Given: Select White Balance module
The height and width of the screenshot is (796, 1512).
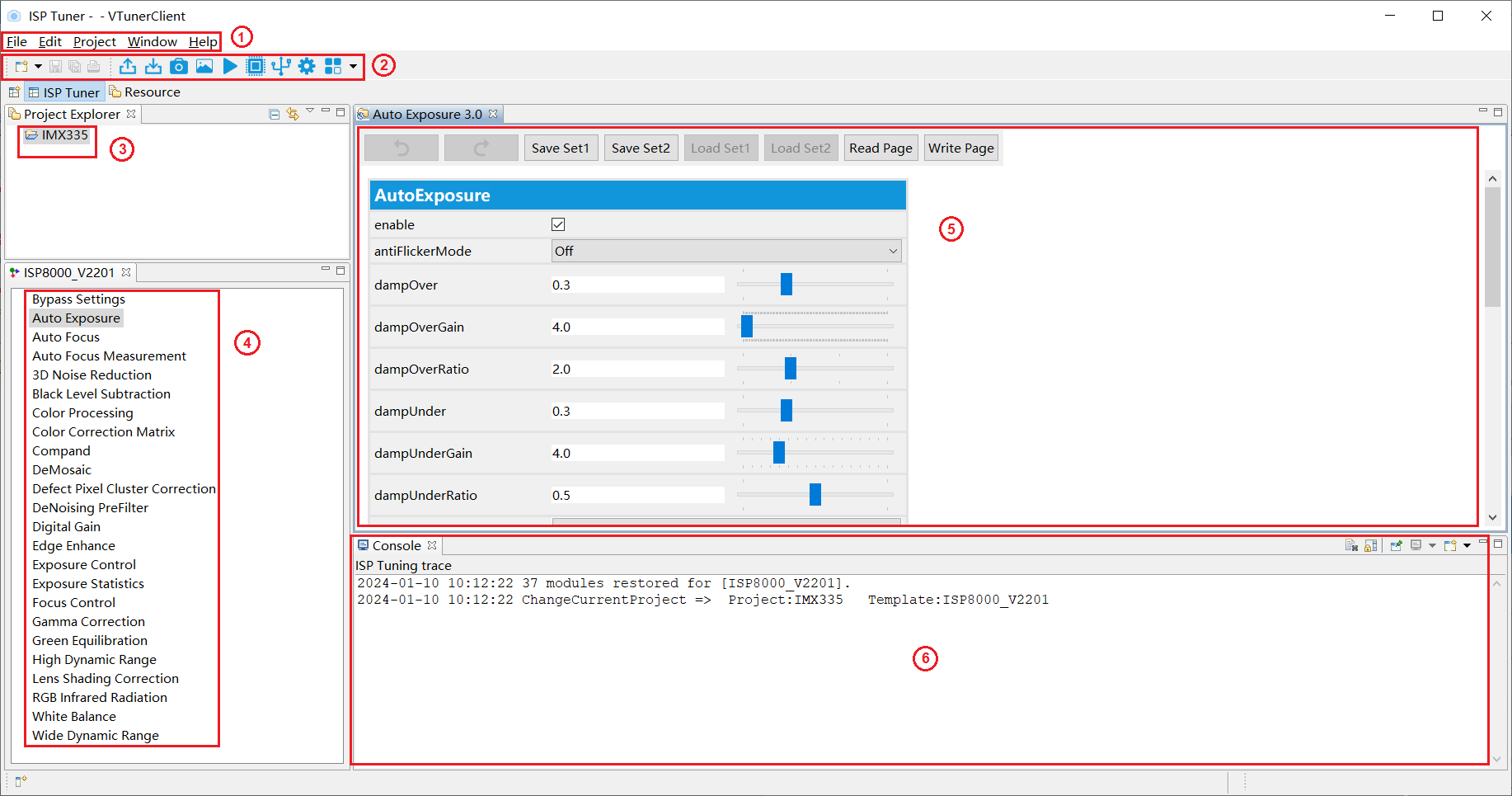Looking at the screenshot, I should (x=74, y=717).
